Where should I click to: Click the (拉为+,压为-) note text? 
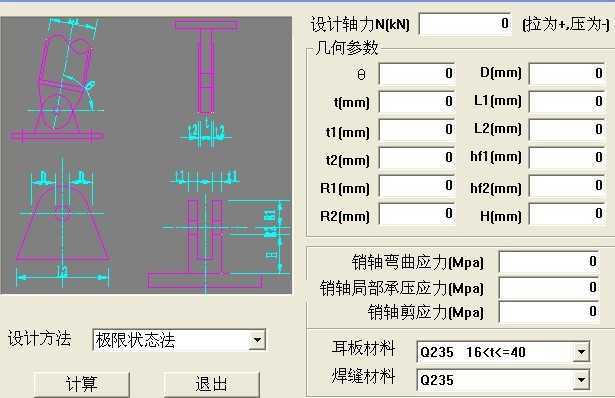point(566,24)
